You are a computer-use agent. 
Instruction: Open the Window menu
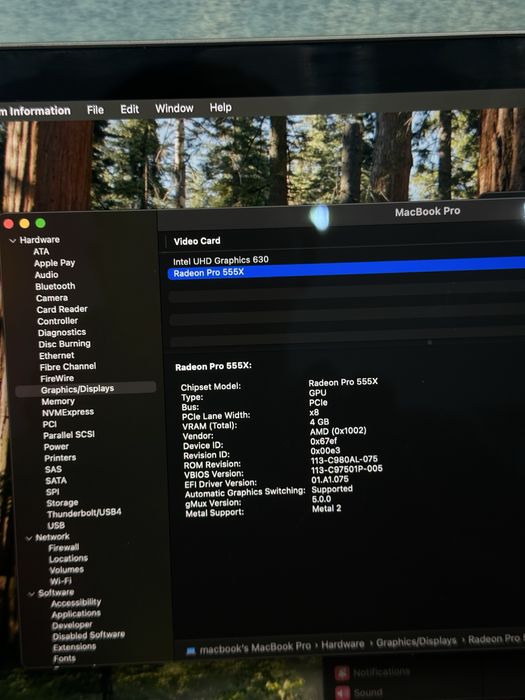point(174,108)
